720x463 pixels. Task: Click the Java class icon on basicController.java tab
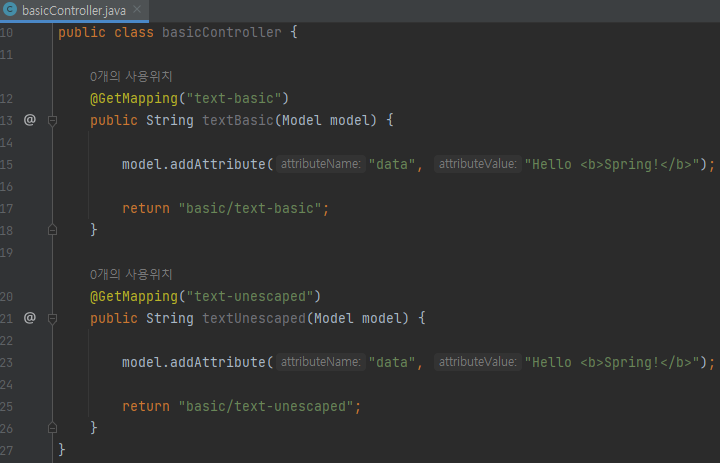coord(10,9)
